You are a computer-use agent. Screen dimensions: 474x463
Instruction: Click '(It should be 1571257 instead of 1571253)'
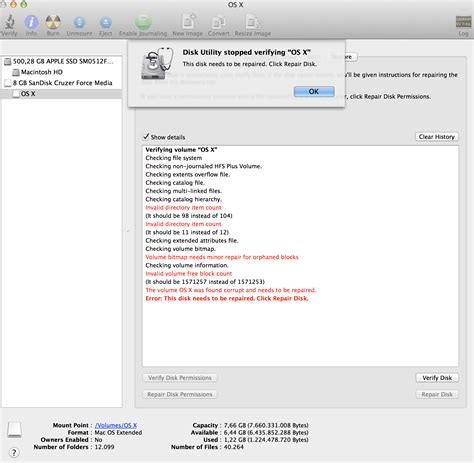click(x=205, y=282)
